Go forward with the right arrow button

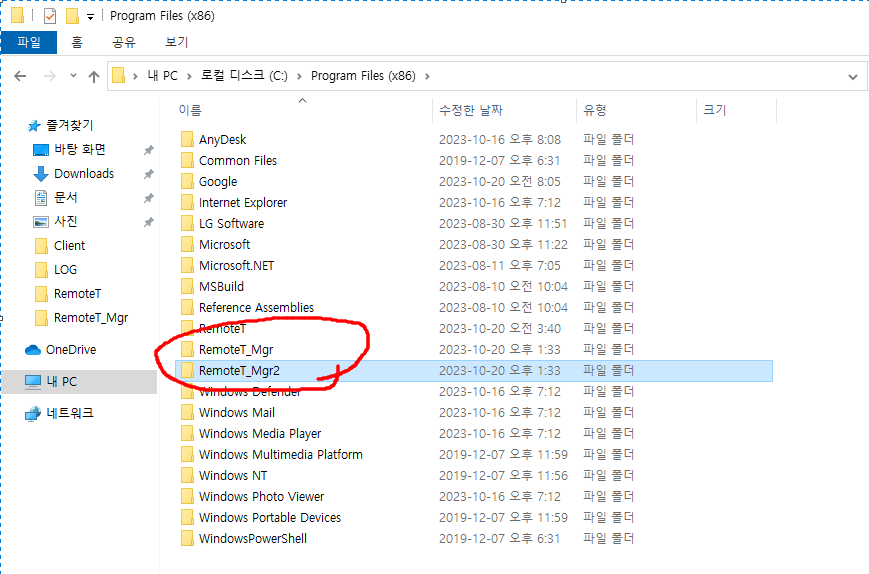coord(50,76)
